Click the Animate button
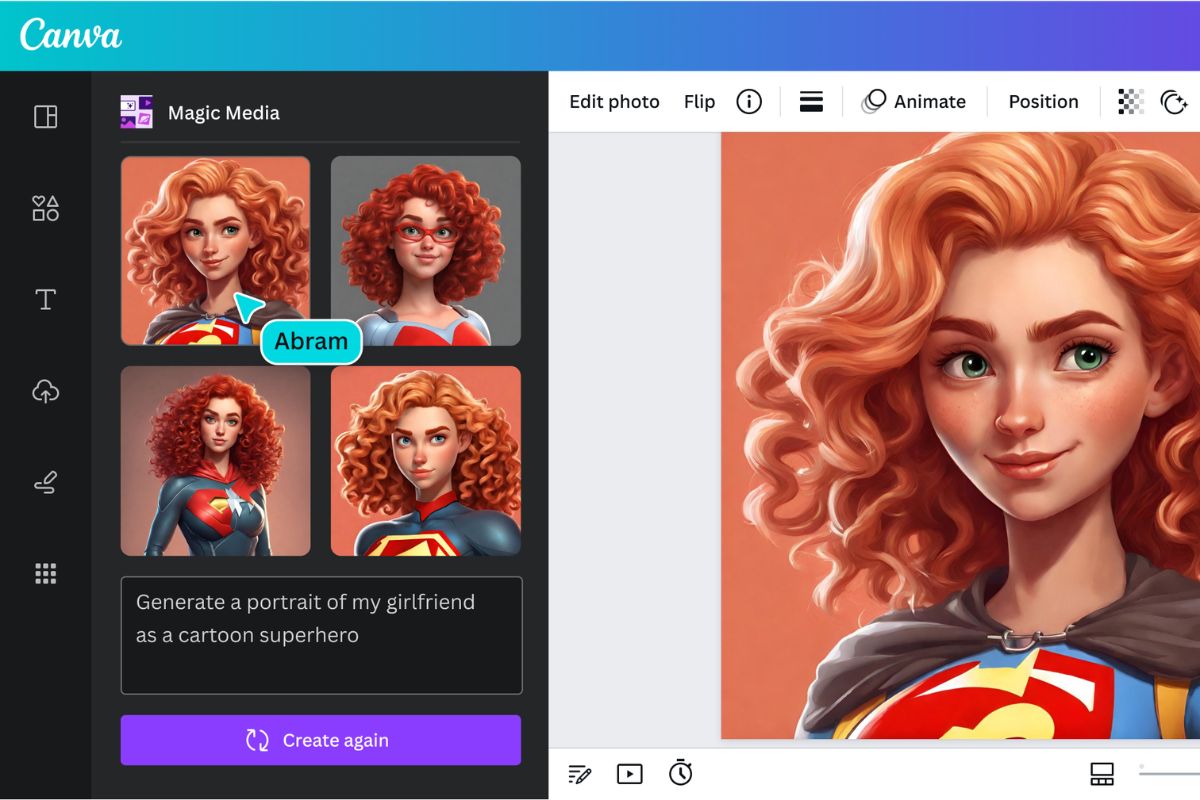The height and width of the screenshot is (800, 1200). [915, 102]
